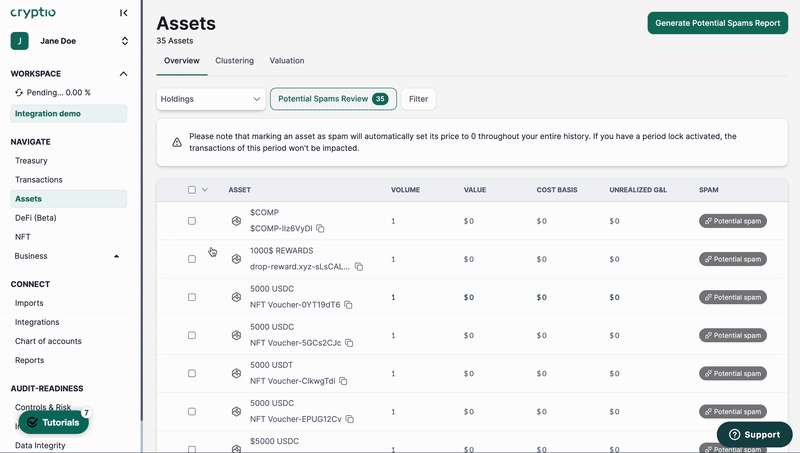Open Data Integrity page
Screen dimensions: 800x453
pos(40,445)
